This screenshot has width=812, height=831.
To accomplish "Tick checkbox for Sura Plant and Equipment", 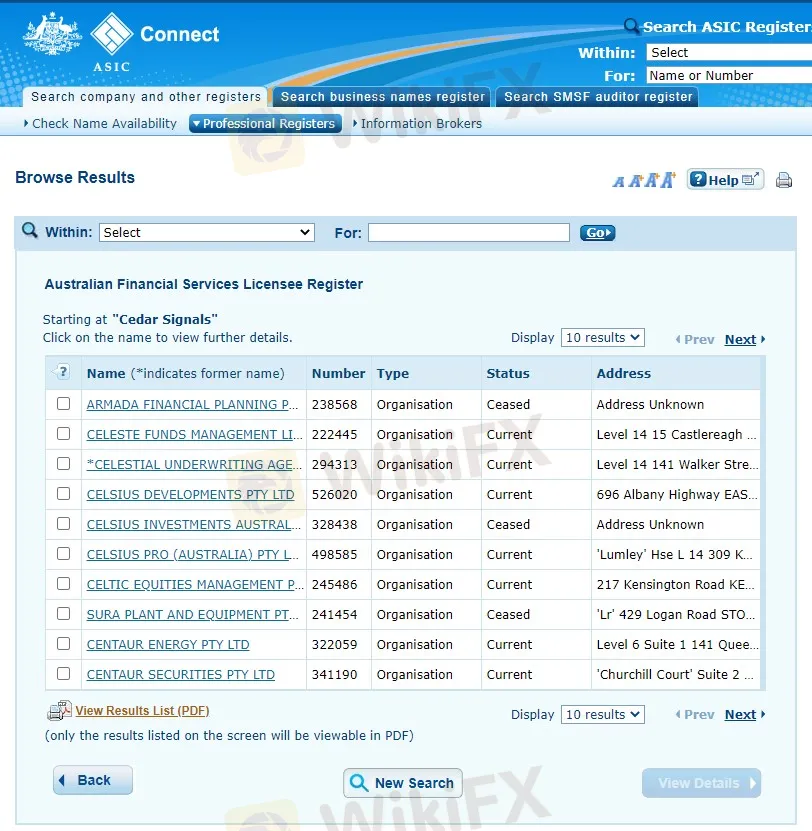I will (x=64, y=614).
